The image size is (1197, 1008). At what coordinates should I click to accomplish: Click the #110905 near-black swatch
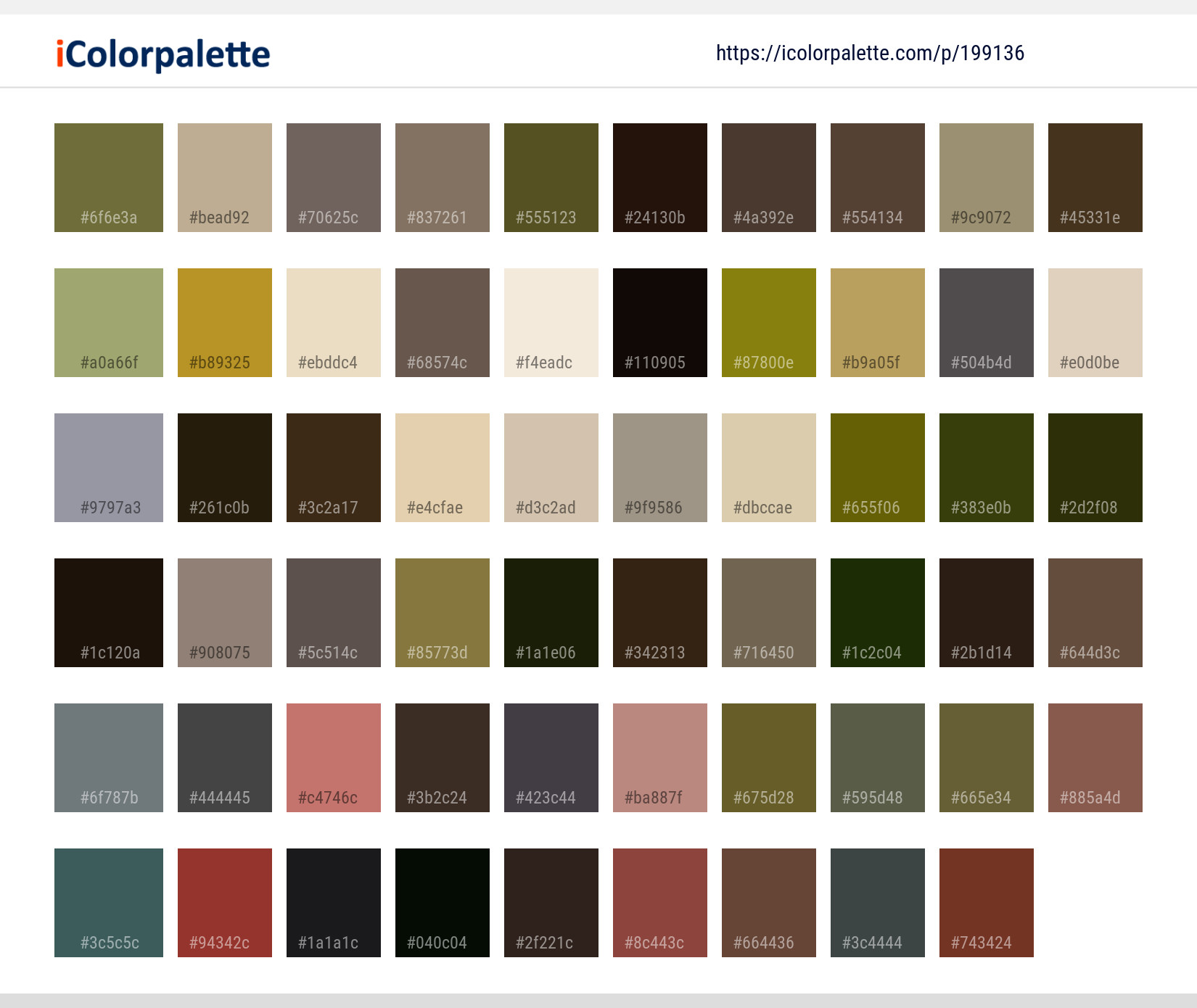click(660, 323)
